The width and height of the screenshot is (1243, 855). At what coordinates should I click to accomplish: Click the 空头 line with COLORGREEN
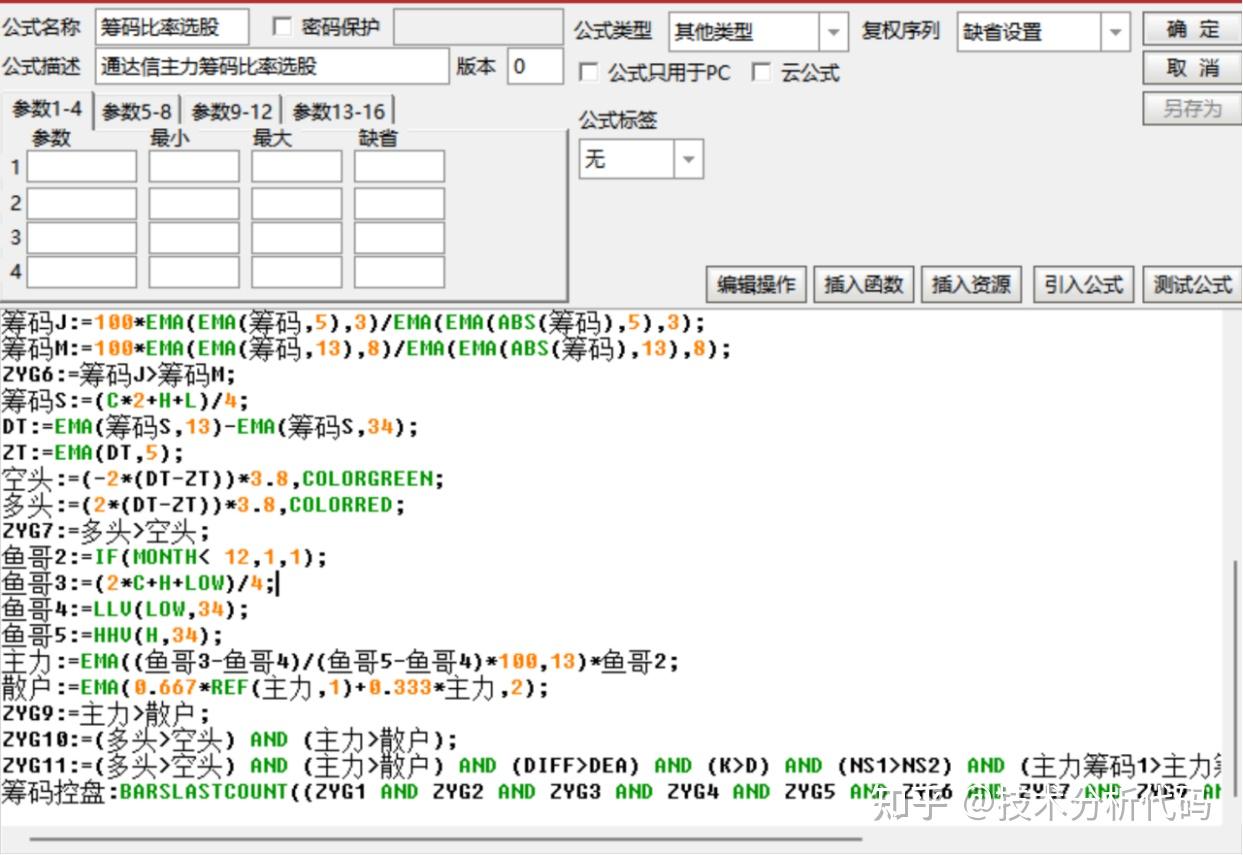[x=222, y=479]
